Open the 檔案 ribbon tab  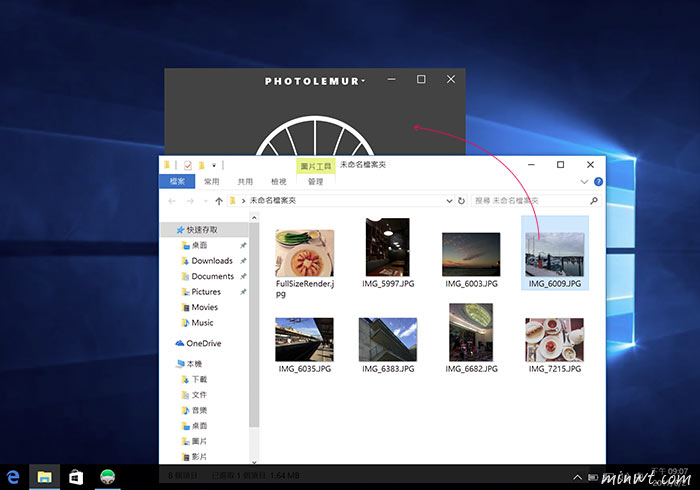177,181
